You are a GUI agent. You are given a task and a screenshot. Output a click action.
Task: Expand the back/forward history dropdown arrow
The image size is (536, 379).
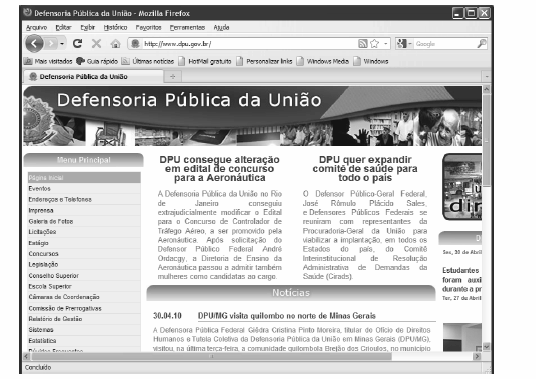(62, 44)
